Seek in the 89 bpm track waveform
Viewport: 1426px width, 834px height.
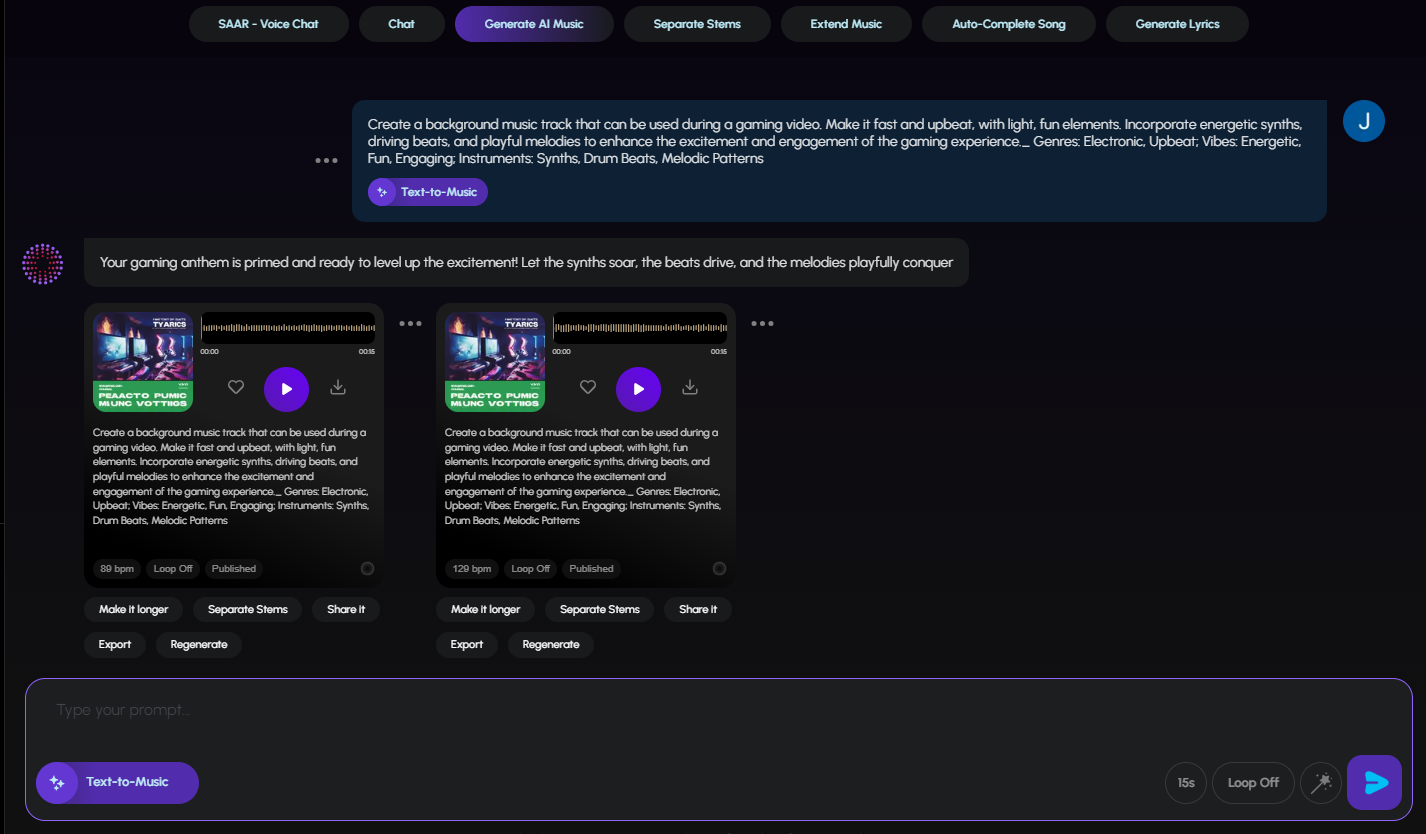(x=288, y=328)
